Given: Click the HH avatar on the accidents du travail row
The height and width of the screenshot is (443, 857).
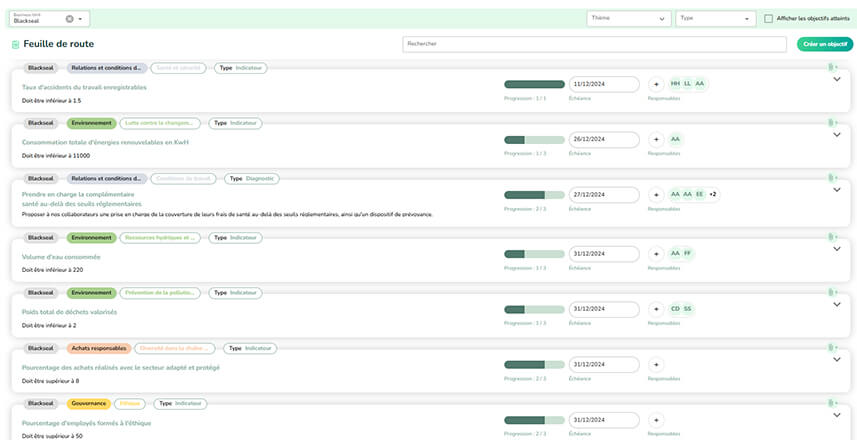Looking at the screenshot, I should tap(675, 84).
